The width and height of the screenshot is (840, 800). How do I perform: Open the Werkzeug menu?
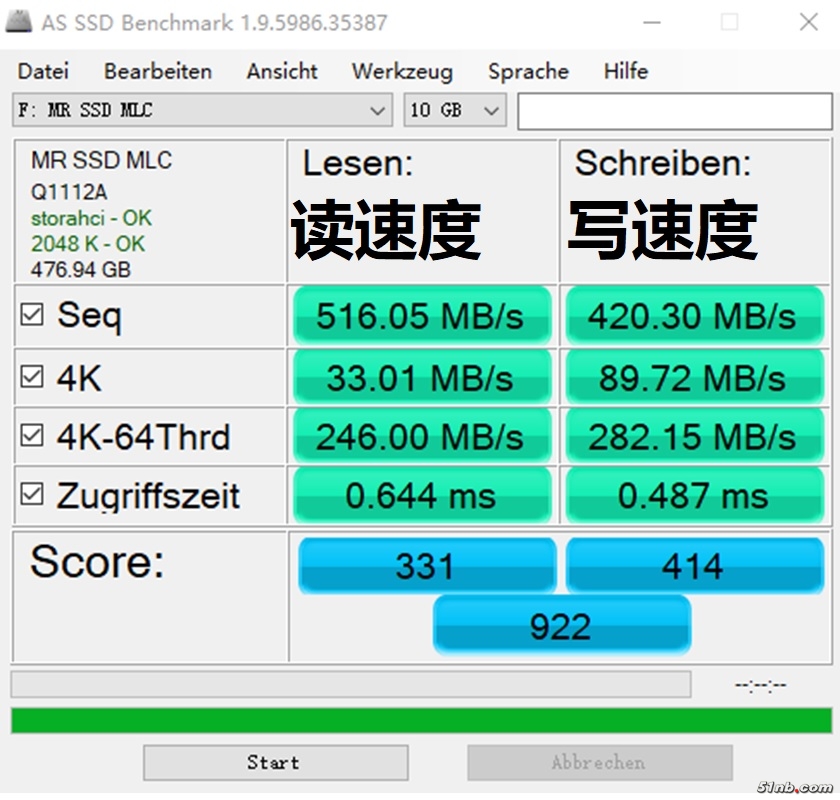402,71
